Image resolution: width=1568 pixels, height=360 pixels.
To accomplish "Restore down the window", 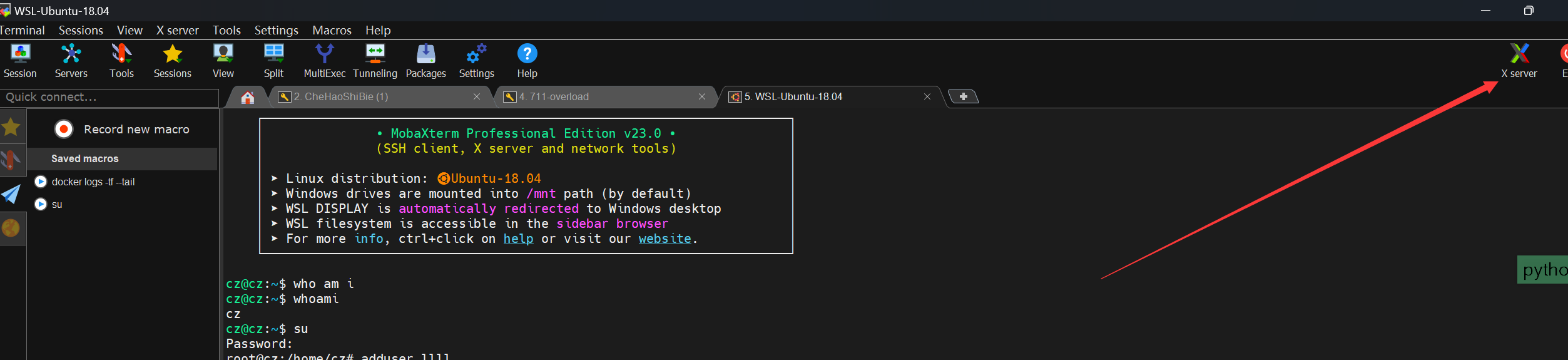I will [1528, 11].
